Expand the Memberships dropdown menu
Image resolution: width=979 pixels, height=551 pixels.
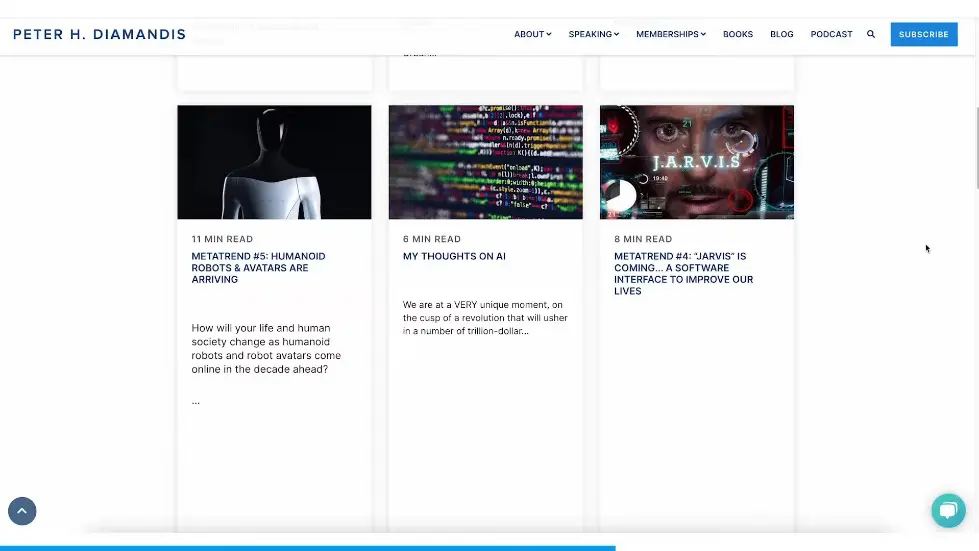click(670, 34)
